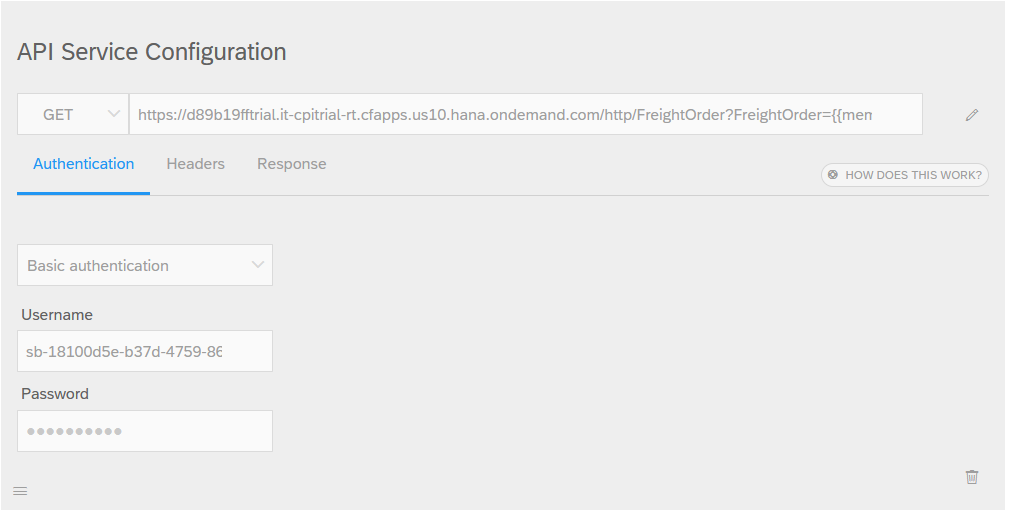Click the lifebuoy help icon
This screenshot has width=1009, height=511.
tap(833, 174)
